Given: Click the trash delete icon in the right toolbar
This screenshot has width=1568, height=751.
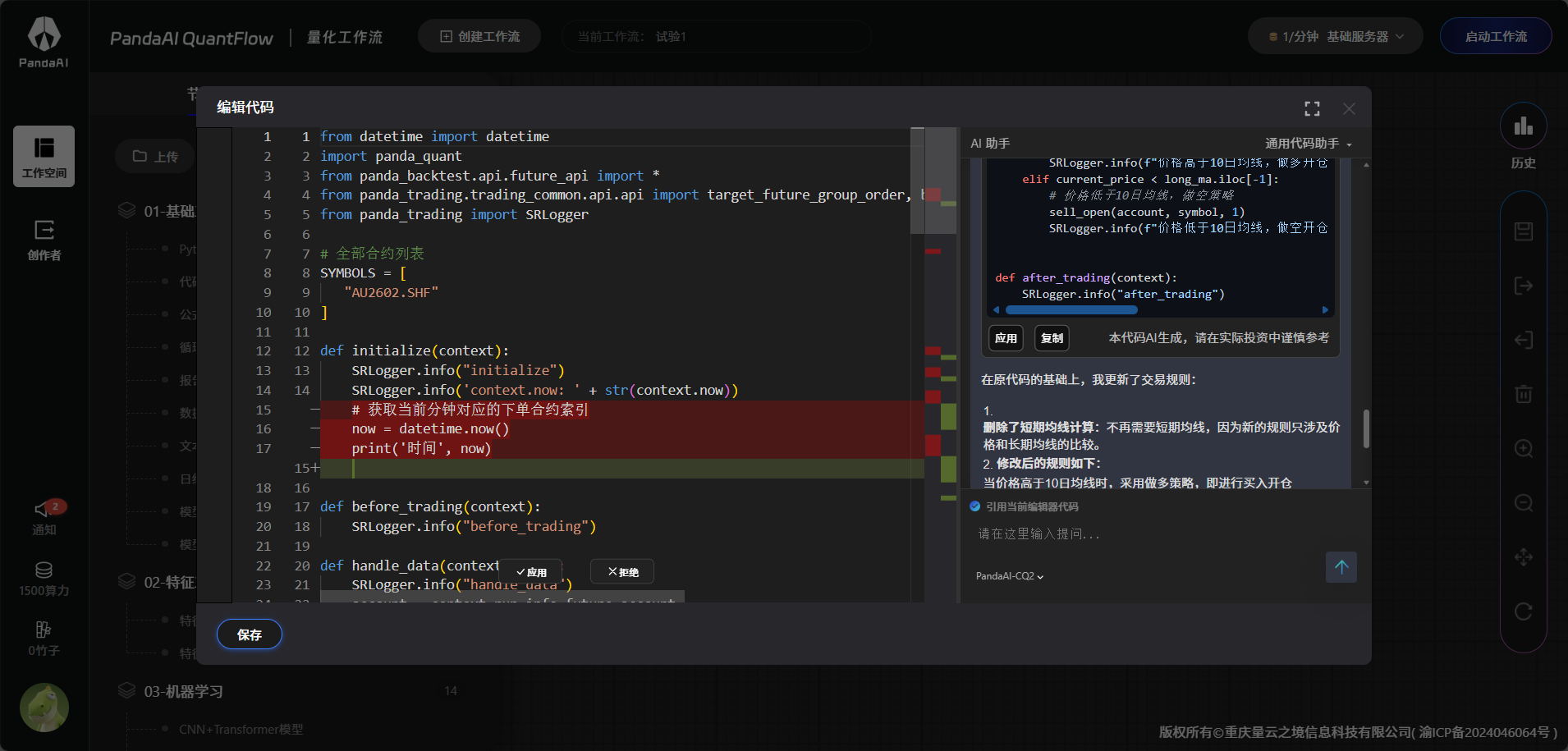Looking at the screenshot, I should (x=1524, y=394).
